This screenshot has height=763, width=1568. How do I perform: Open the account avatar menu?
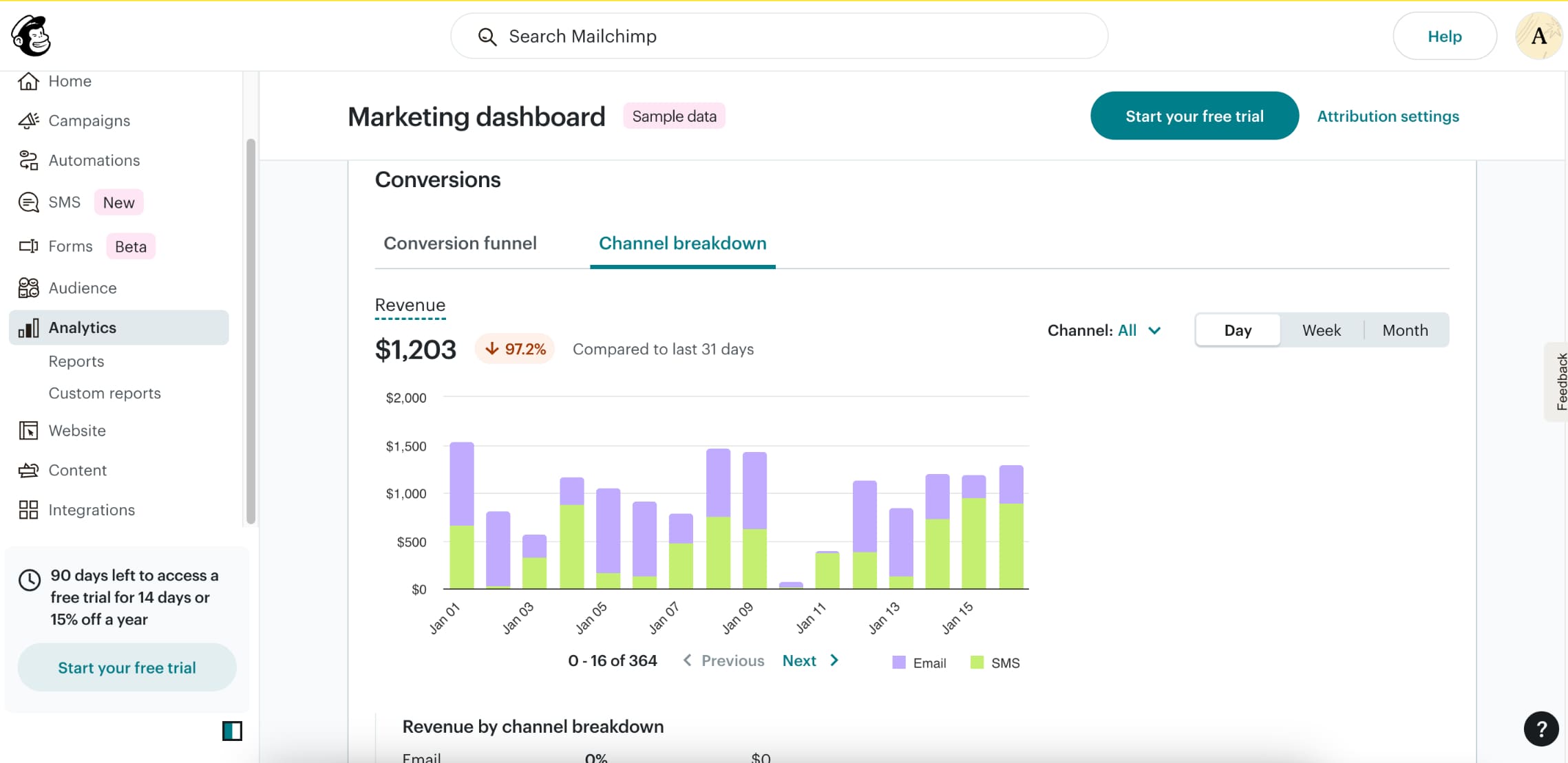coord(1538,36)
